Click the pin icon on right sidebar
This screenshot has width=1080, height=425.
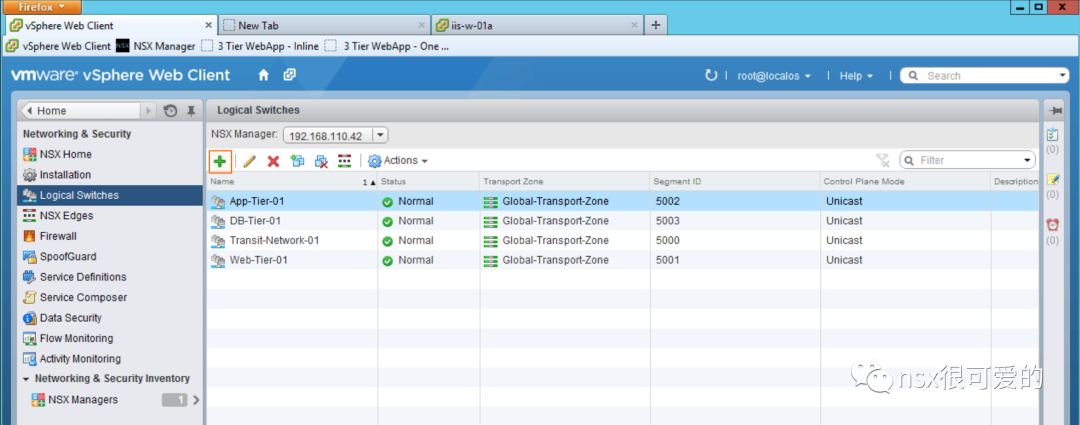pyautogui.click(x=1055, y=111)
